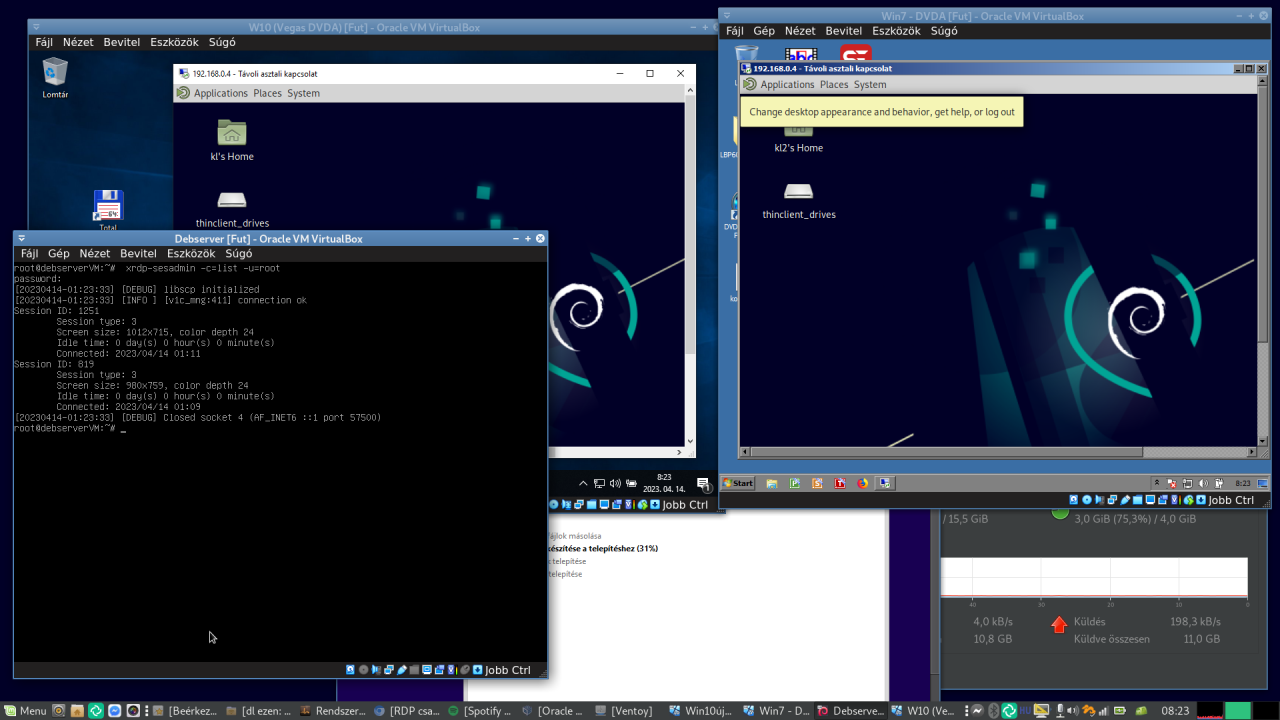Click the Küldés red upload arrow icon
The width and height of the screenshot is (1280, 720).
(x=1060, y=624)
